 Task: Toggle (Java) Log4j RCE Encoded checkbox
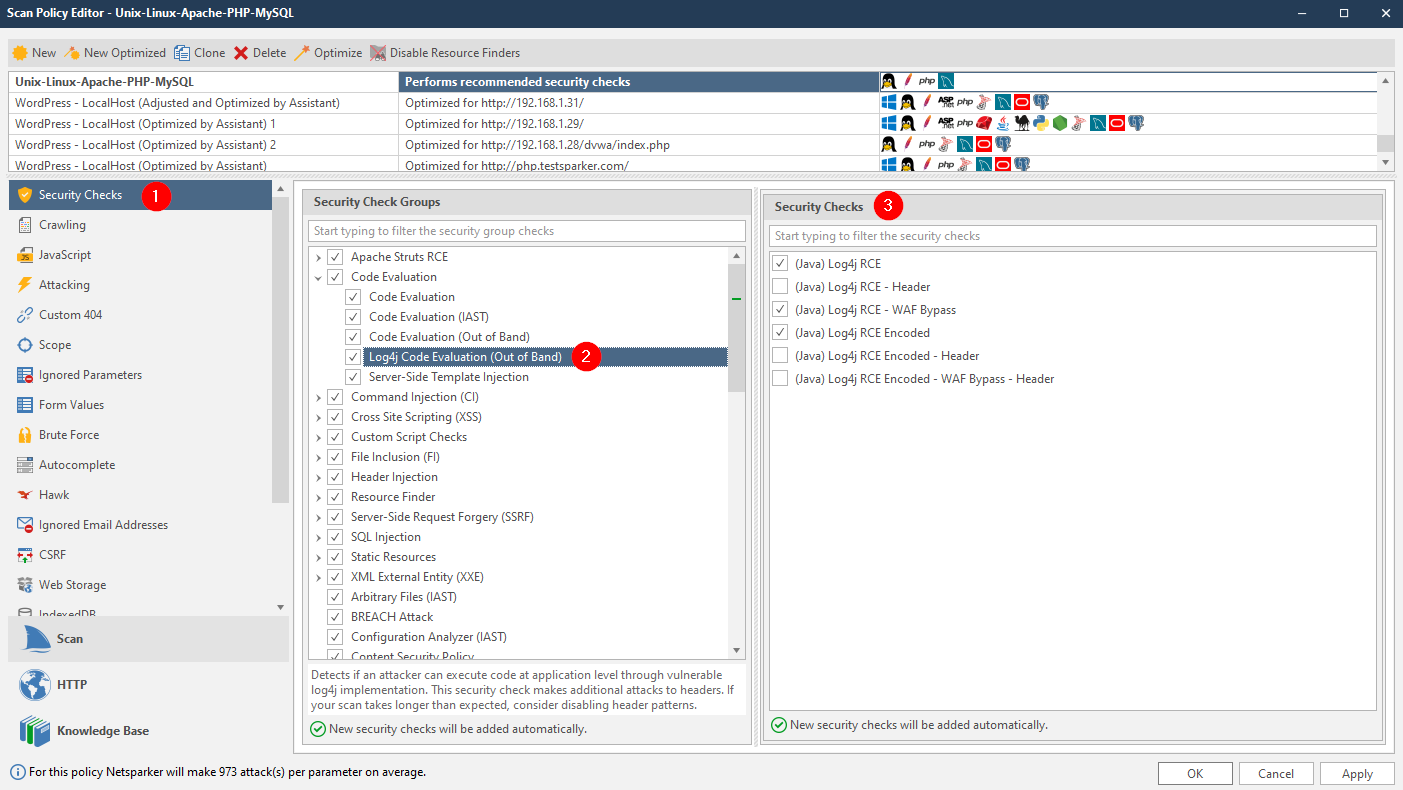[780, 333]
